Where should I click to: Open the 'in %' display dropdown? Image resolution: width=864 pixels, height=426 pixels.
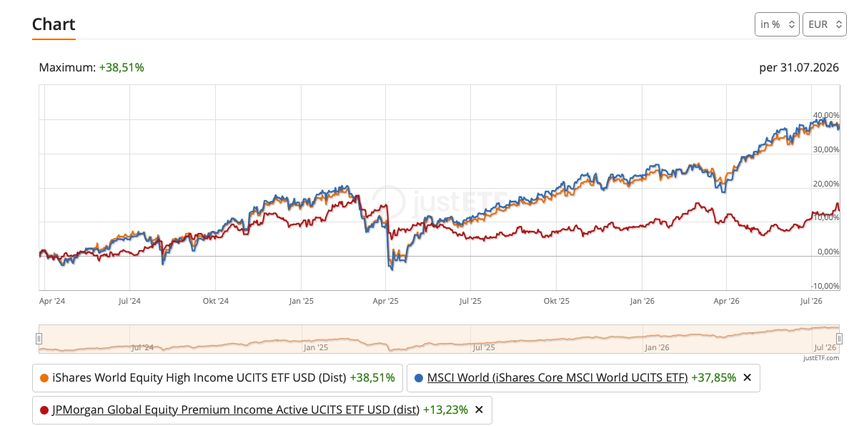coord(776,24)
